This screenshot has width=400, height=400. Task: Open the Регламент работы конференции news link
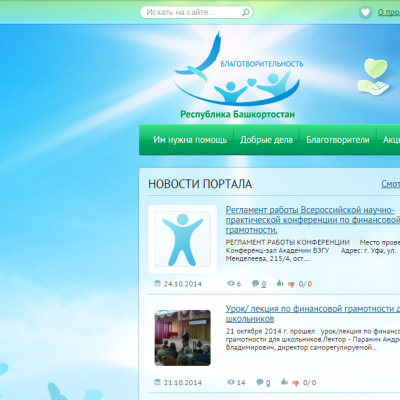pyautogui.click(x=313, y=220)
